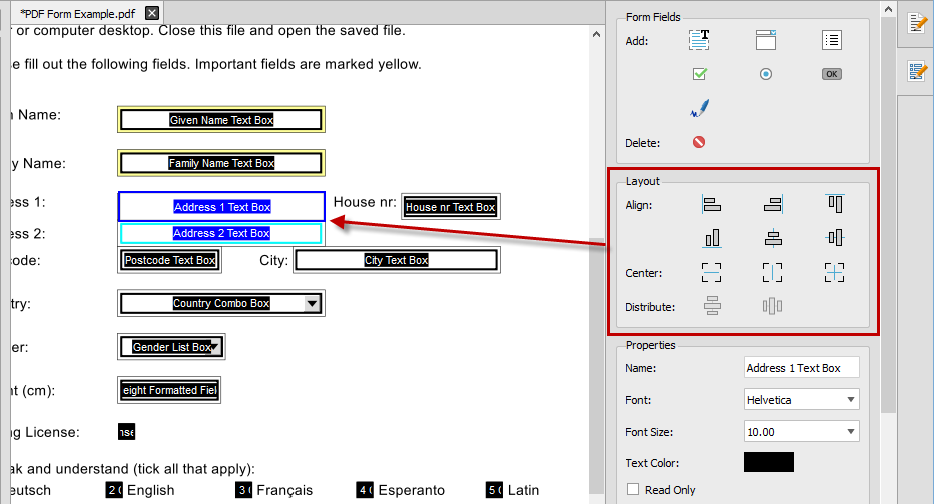This screenshot has width=934, height=504.
Task: Distribute selected fields horizontally
Action: click(x=773, y=306)
